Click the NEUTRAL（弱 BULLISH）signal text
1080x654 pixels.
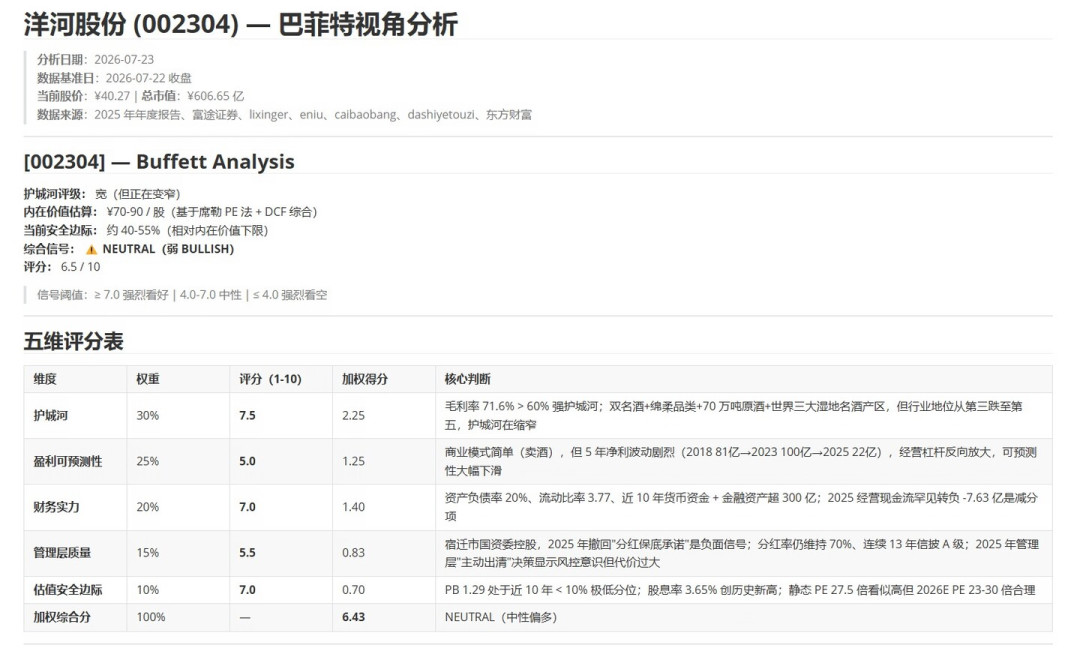[x=168, y=249]
